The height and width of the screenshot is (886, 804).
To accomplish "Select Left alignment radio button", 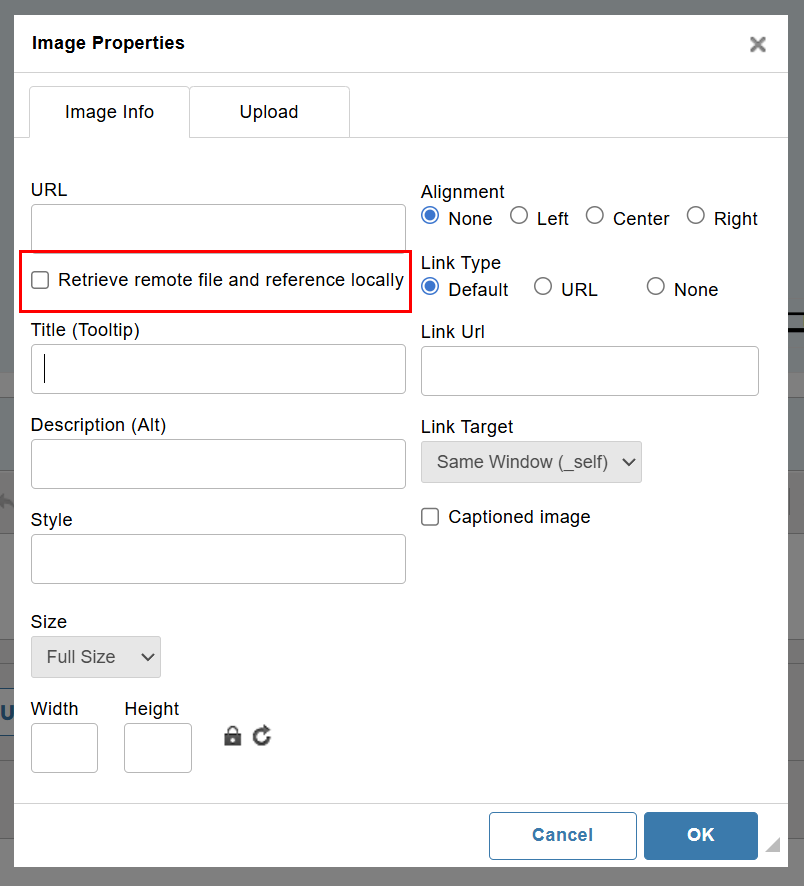I will [519, 215].
